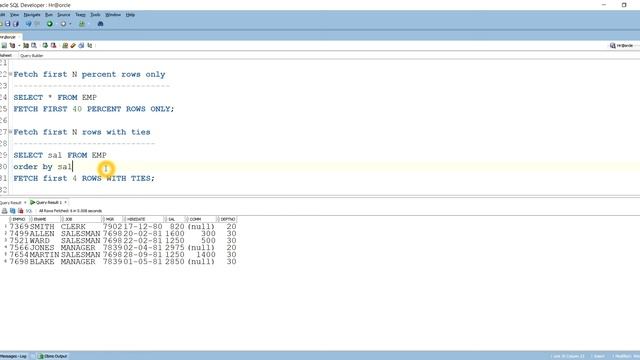Place cursor on 'SELECT sal FROM EMP' line
This screenshot has height=360, width=640.
click(x=60, y=155)
